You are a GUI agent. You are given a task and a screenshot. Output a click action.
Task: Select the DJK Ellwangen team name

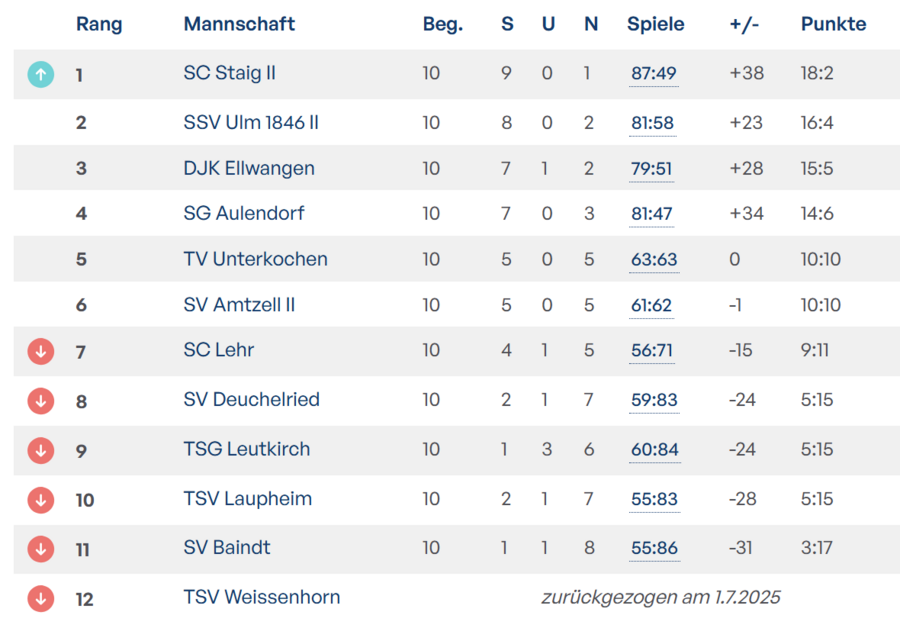pos(249,168)
